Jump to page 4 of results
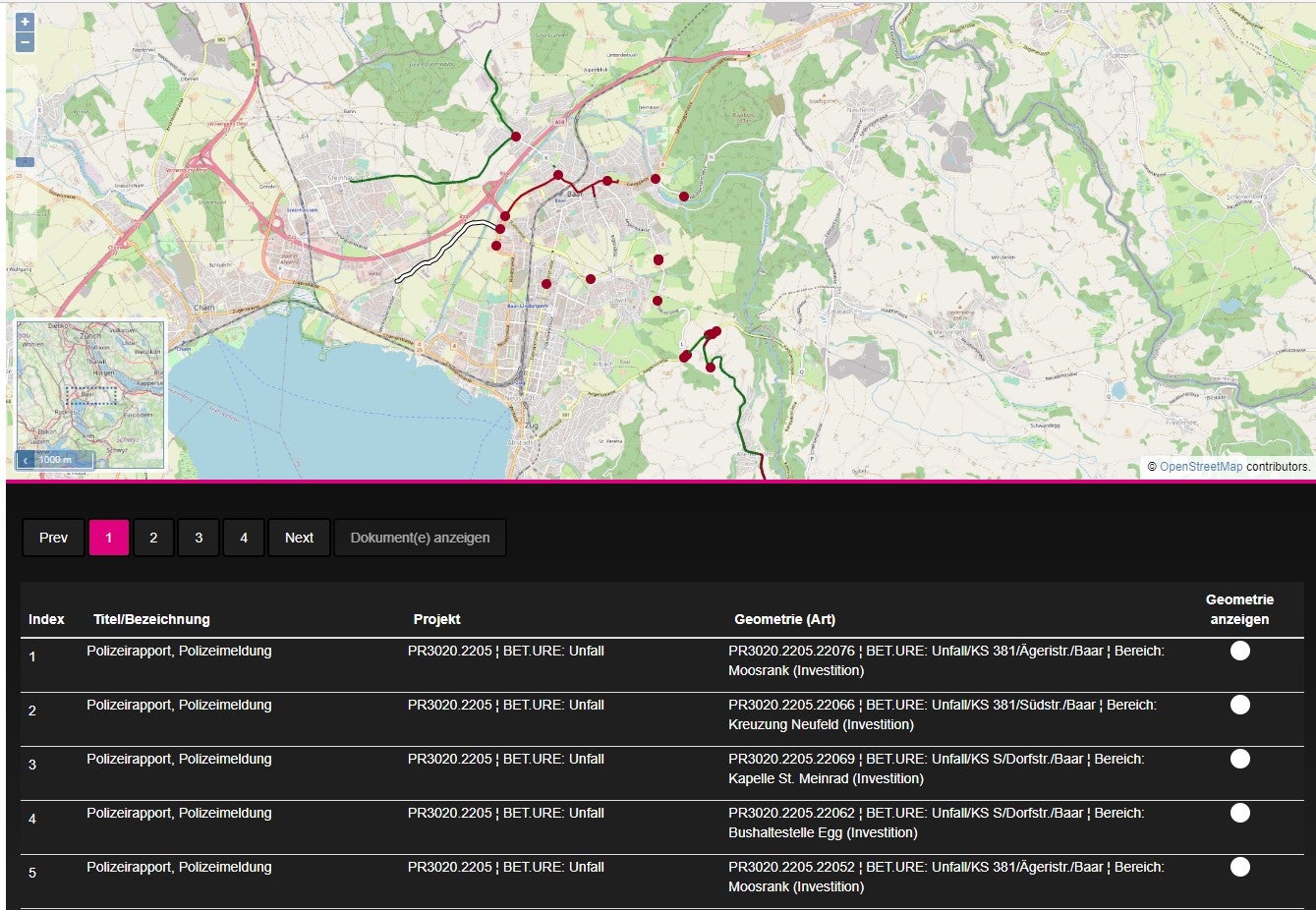The image size is (1316, 910). tap(244, 538)
